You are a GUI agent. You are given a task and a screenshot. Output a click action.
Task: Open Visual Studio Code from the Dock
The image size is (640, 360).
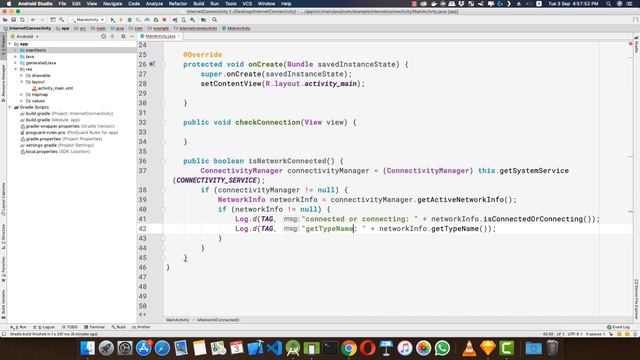coord(274,348)
